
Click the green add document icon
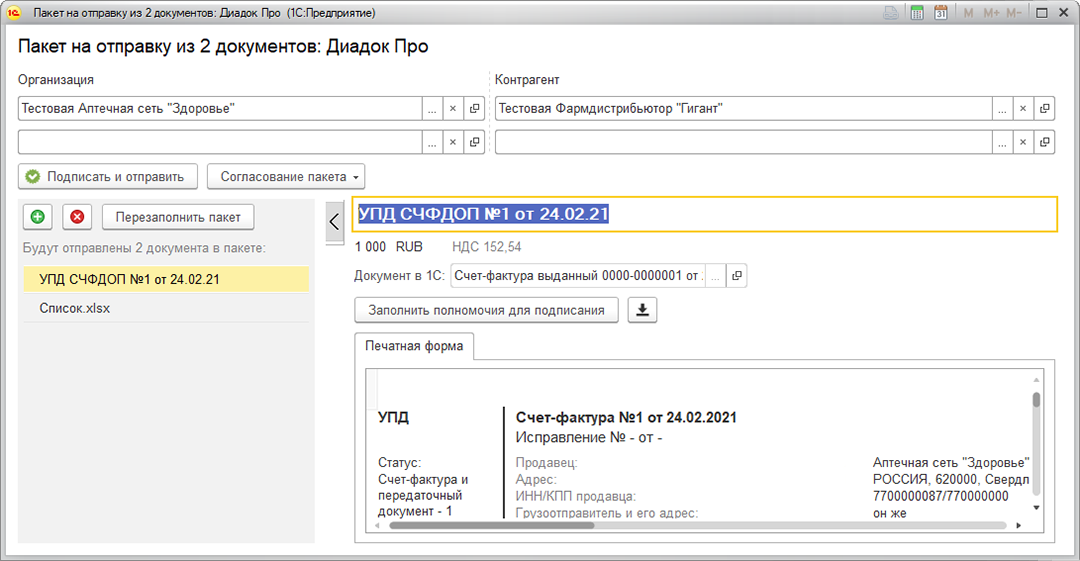(x=38, y=217)
